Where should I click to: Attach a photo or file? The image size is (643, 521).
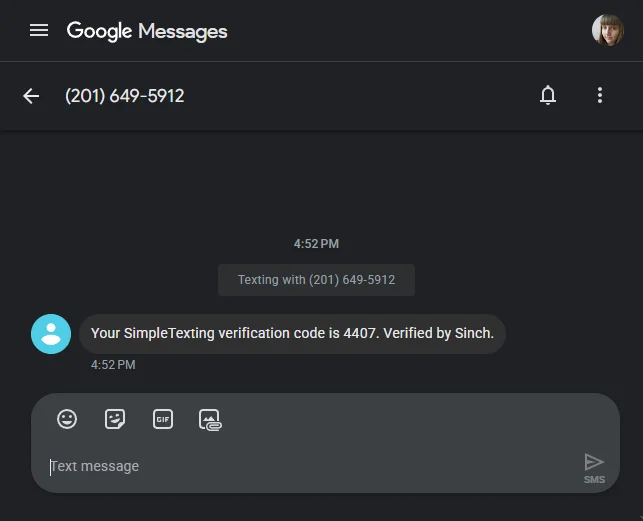210,420
